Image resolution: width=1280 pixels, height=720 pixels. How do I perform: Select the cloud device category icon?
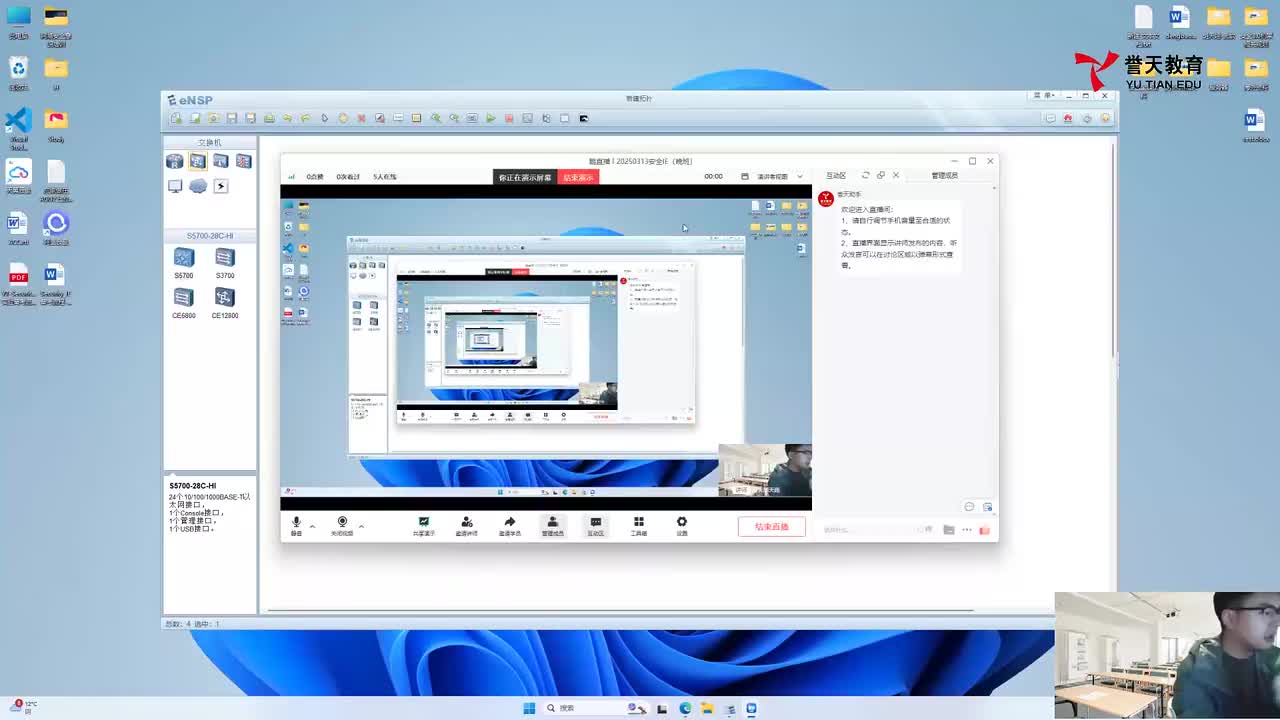pyautogui.click(x=198, y=186)
